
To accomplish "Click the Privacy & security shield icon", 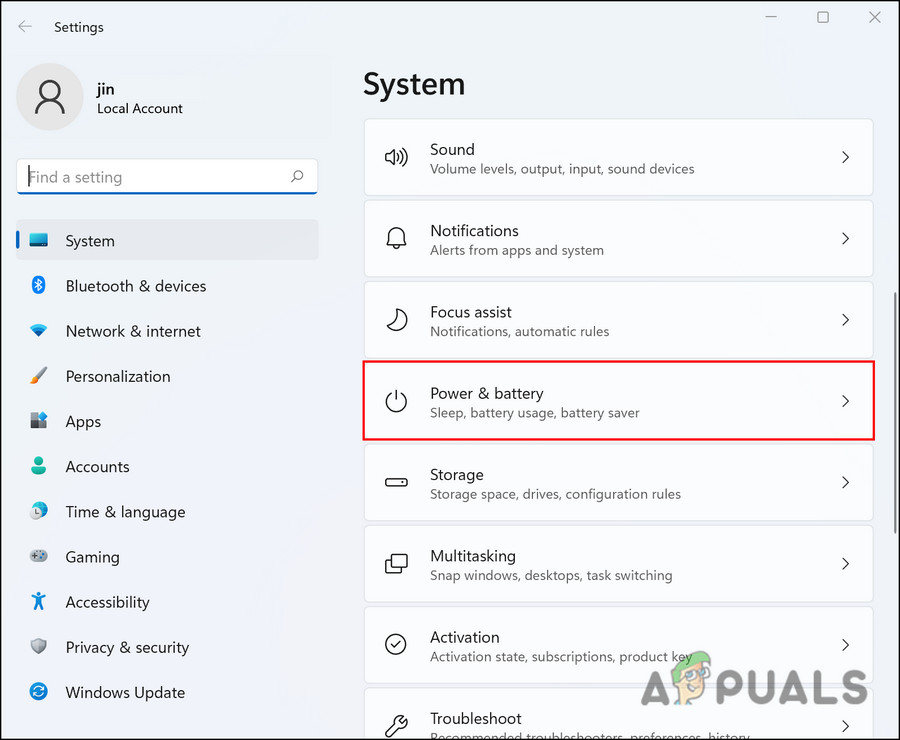I will 39,647.
